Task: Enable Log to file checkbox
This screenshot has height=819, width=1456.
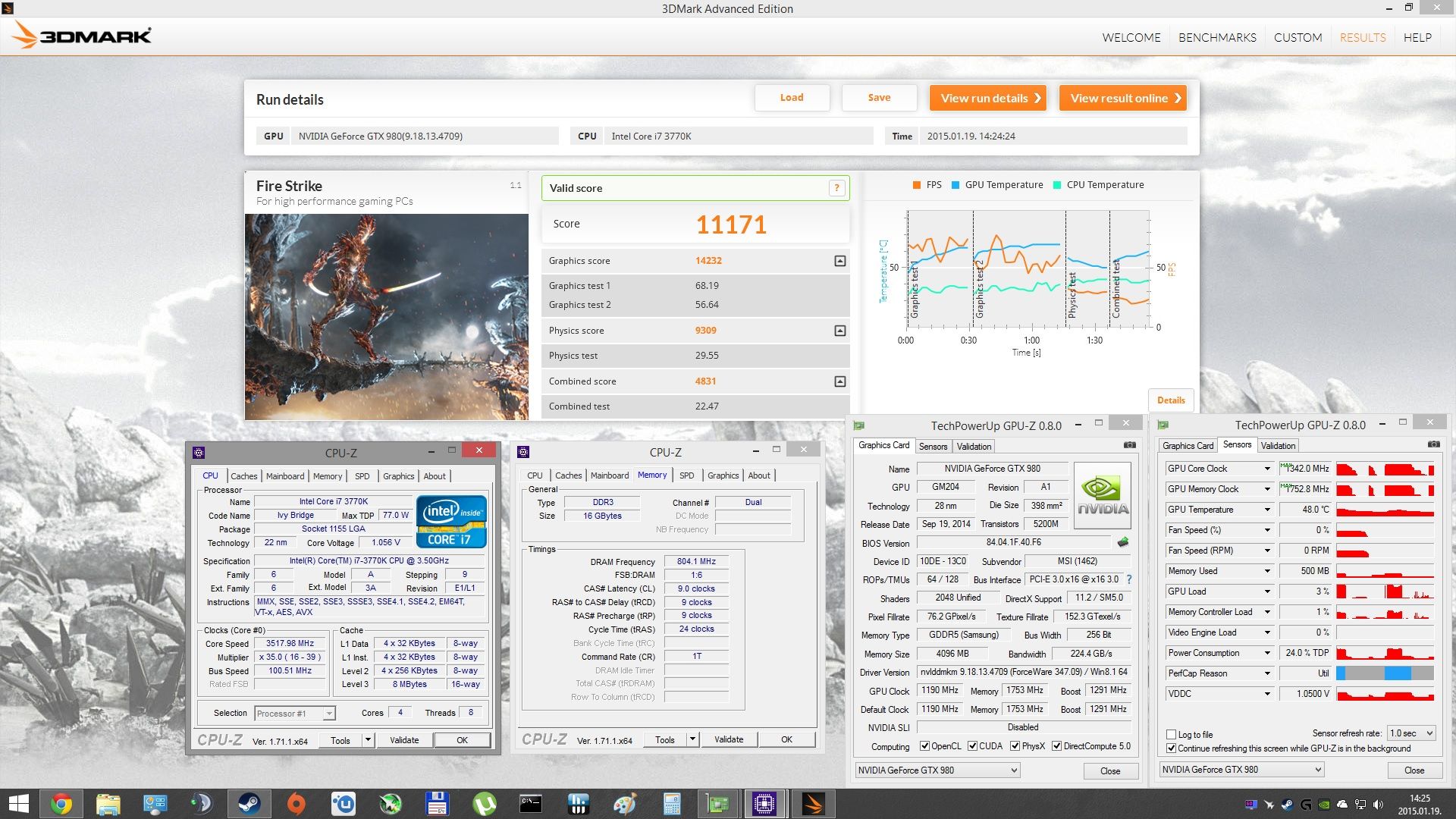Action: tap(1172, 735)
